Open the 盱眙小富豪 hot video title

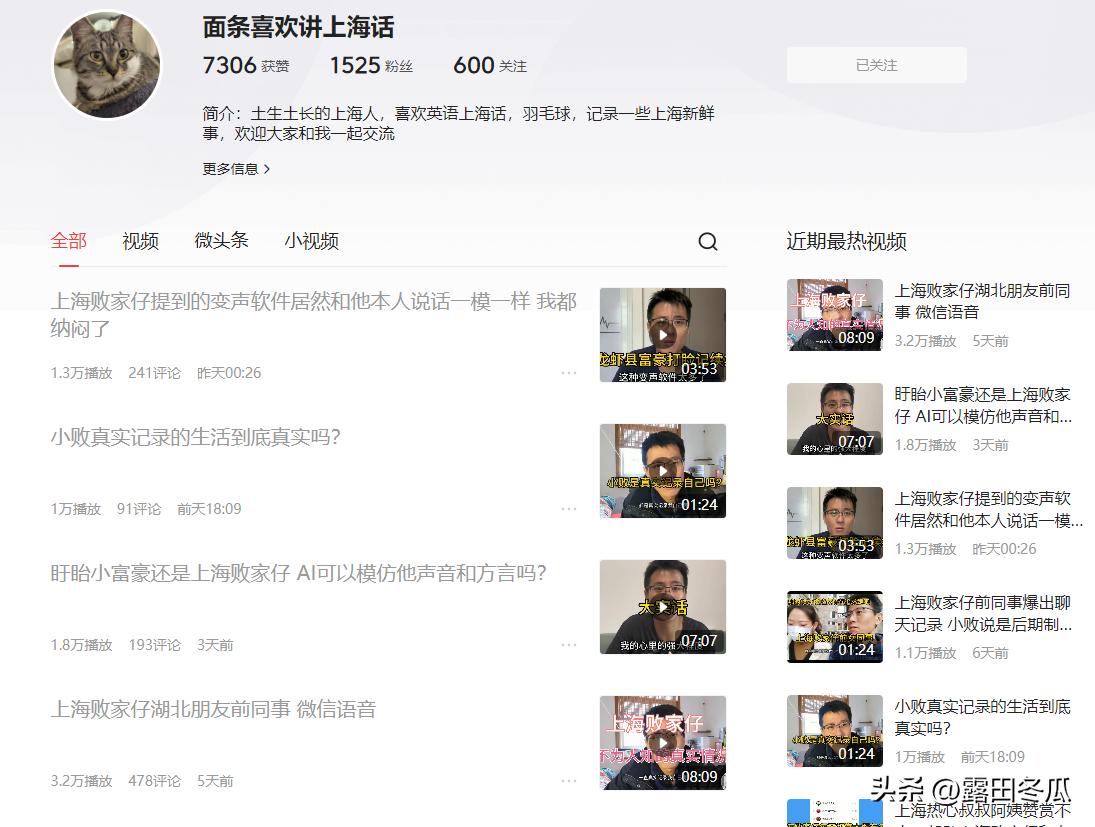pos(983,406)
